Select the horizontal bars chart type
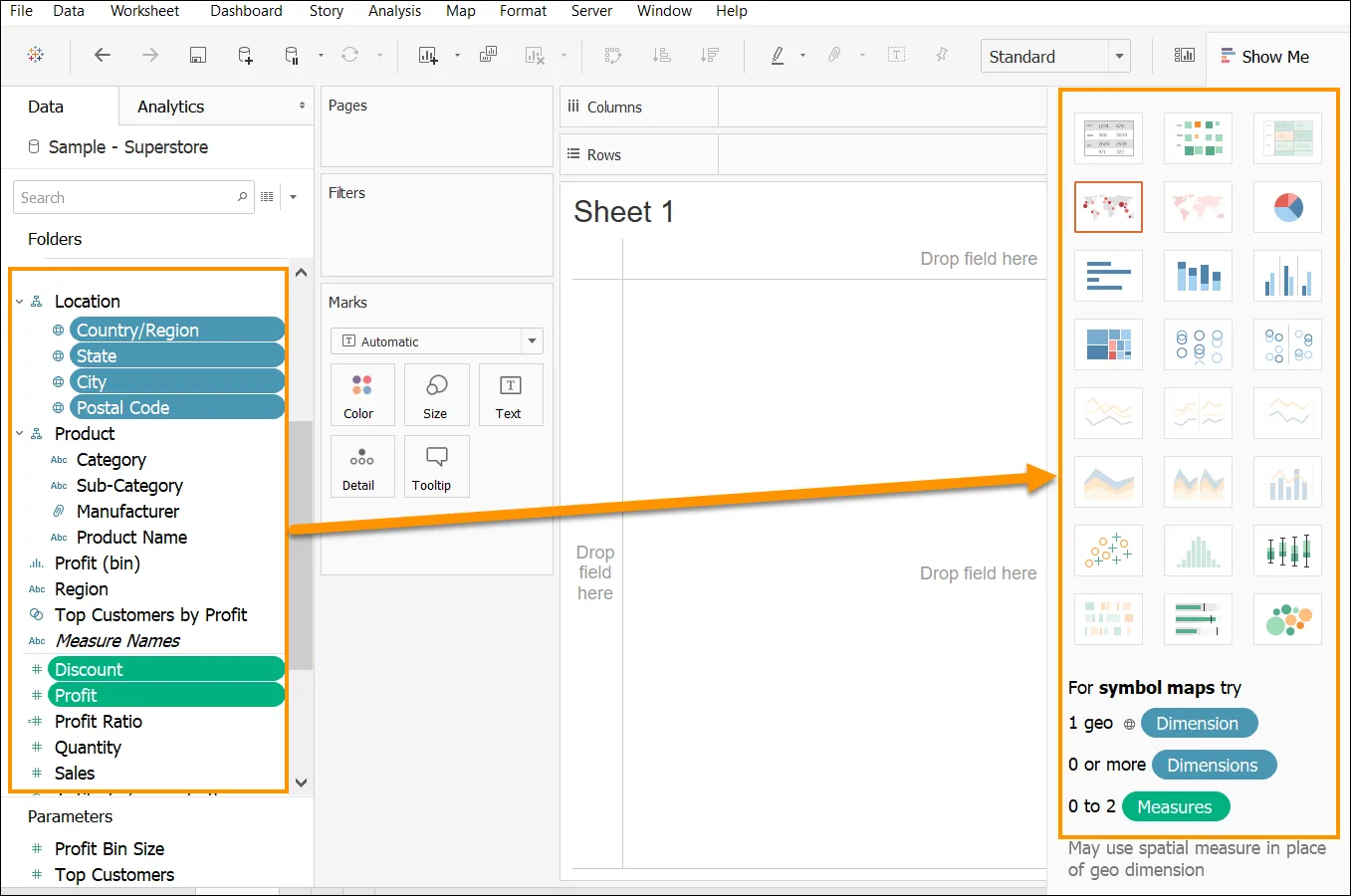This screenshot has width=1351, height=896. click(1109, 276)
